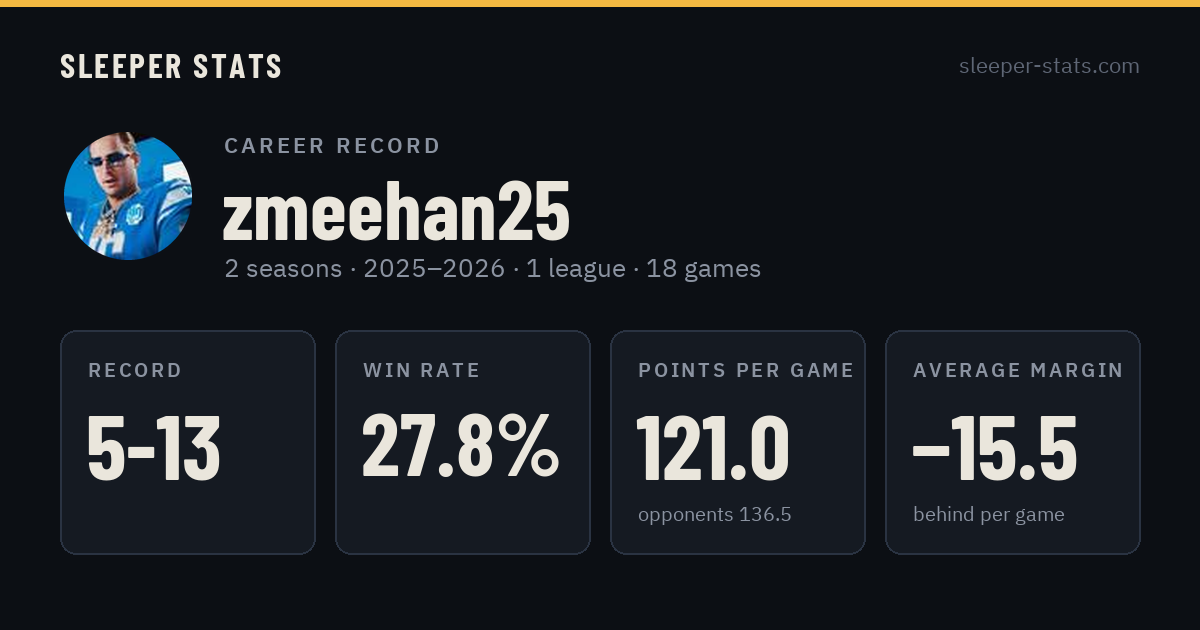The image size is (1200, 630).
Task: Click the 121.0 points value
Action: (x=713, y=449)
